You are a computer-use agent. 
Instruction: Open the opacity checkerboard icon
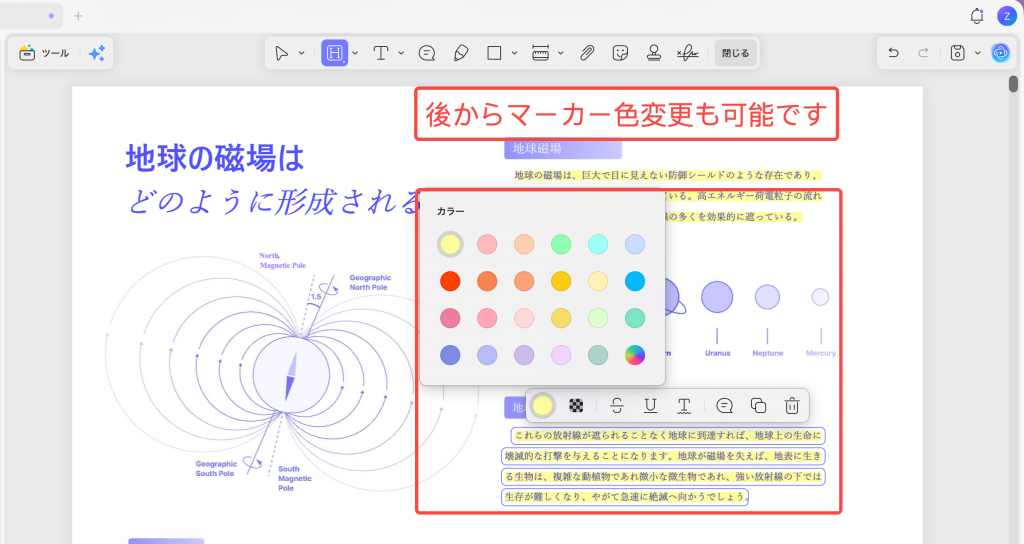point(576,406)
